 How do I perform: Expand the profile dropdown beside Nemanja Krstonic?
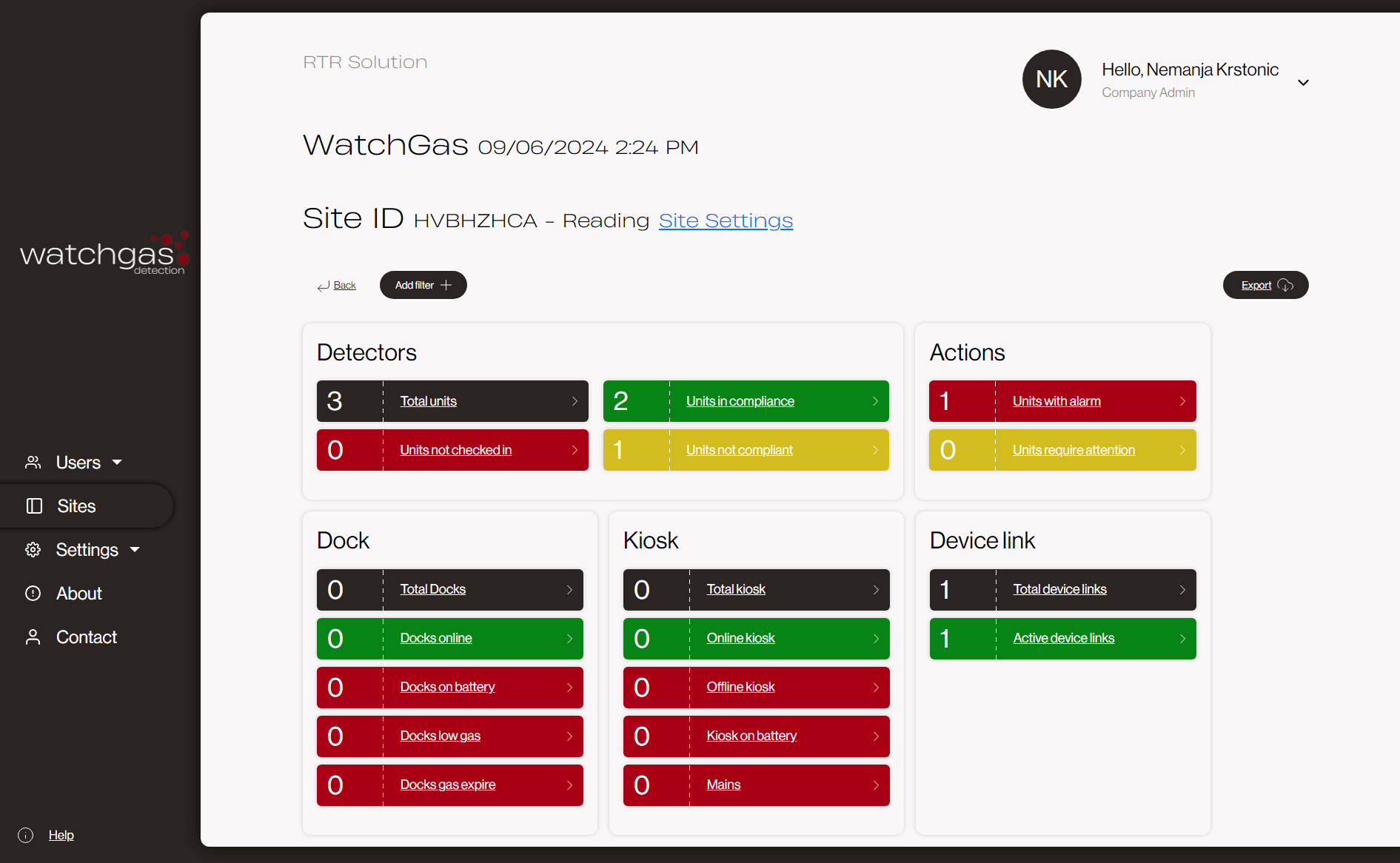(x=1304, y=82)
